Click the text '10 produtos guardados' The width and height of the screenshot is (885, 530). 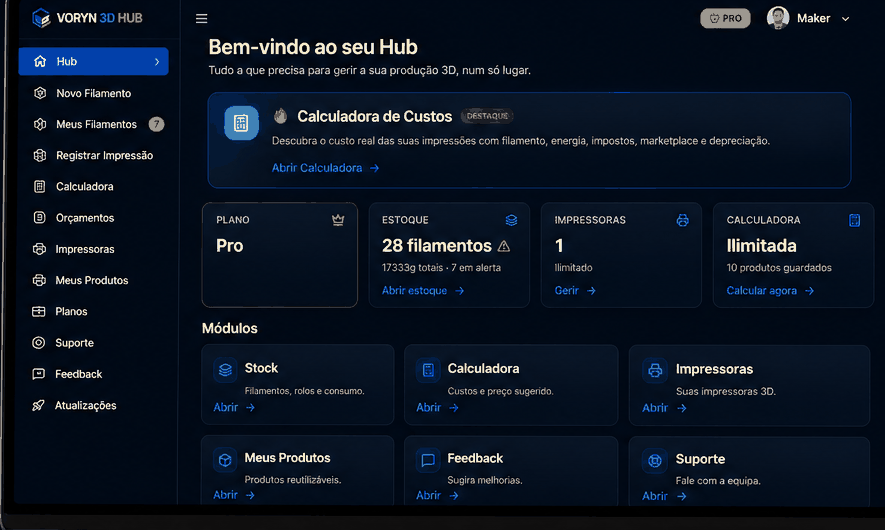pyautogui.click(x=779, y=268)
